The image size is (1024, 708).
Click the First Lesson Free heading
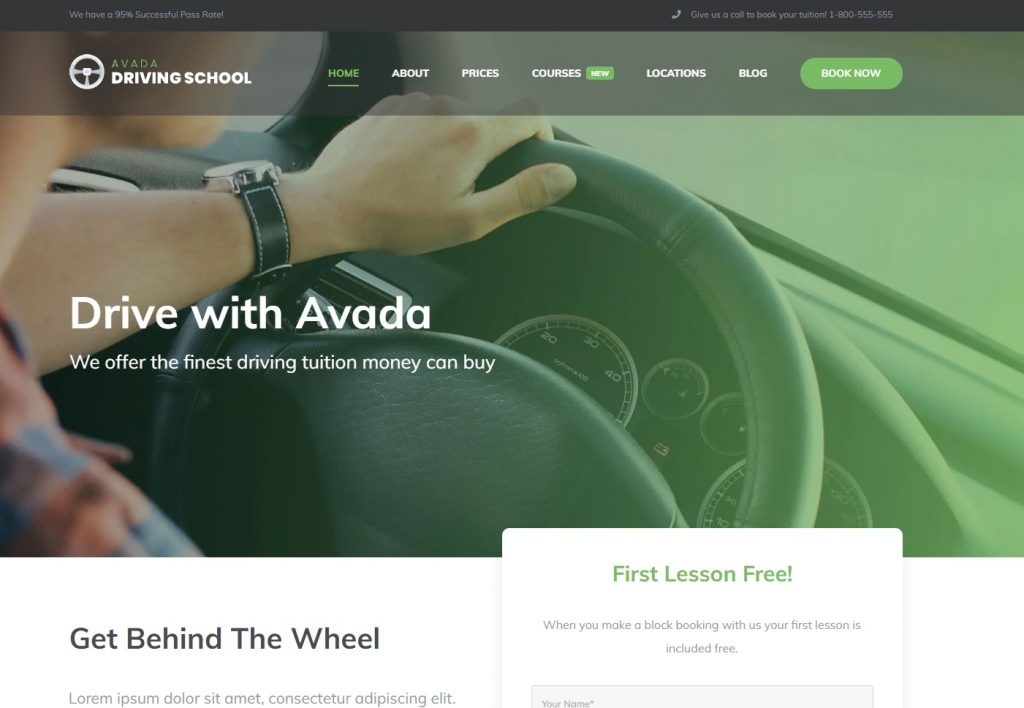702,573
